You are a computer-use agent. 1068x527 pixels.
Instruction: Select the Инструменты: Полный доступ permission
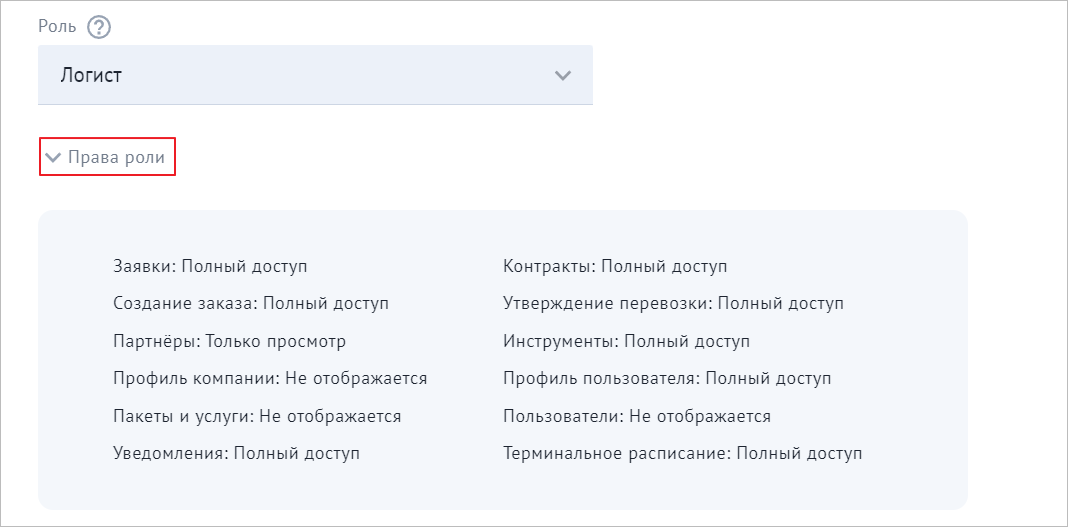point(627,341)
